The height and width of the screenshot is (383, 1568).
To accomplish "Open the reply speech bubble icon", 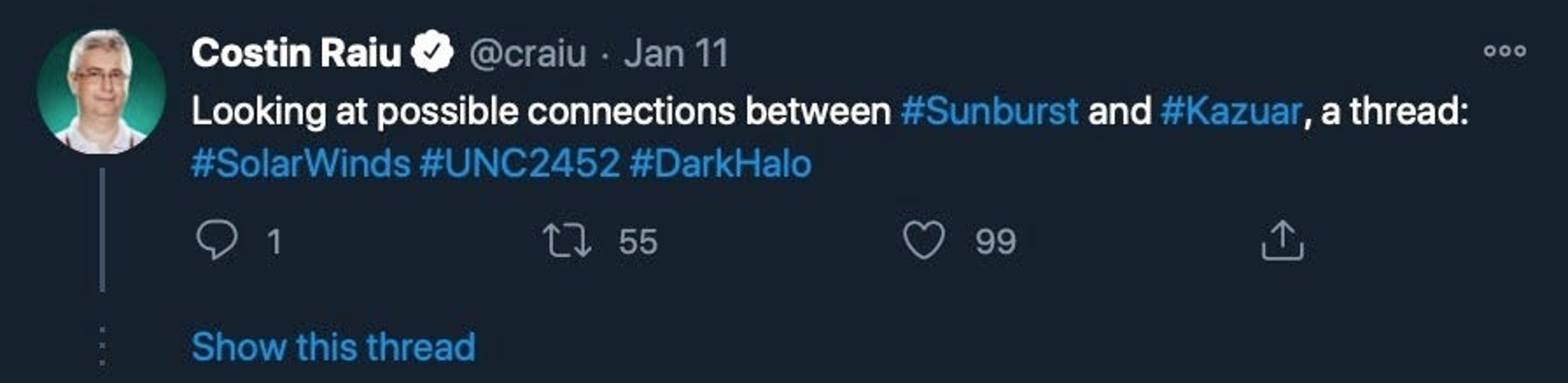I will click(x=217, y=240).
